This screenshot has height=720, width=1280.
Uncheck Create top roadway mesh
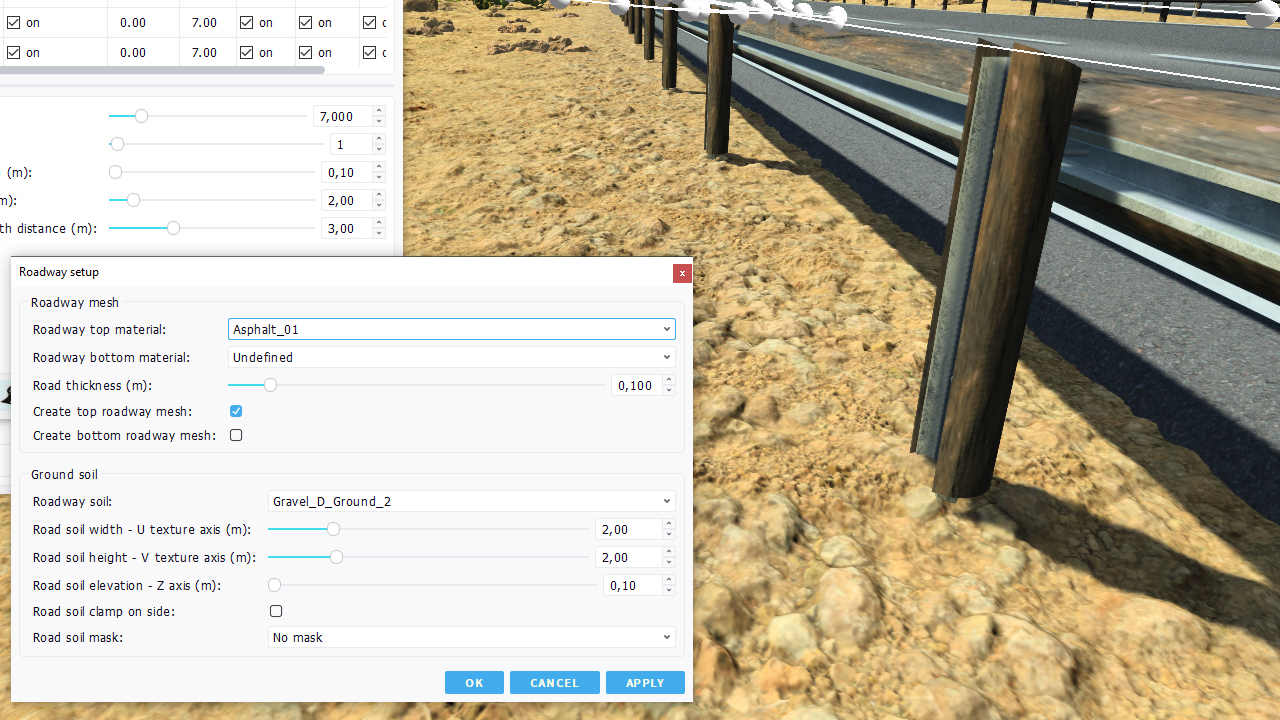(x=236, y=411)
